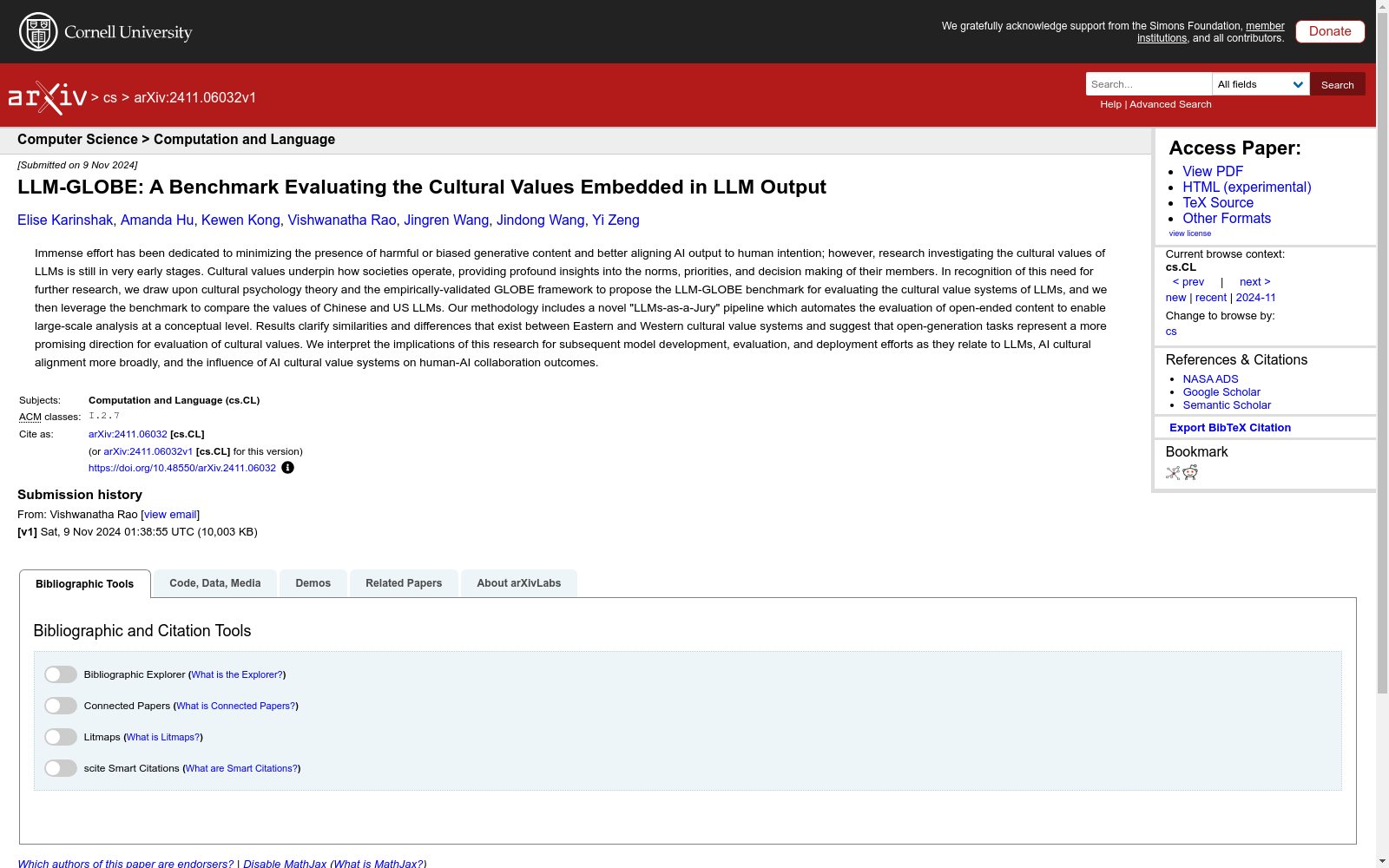Image resolution: width=1389 pixels, height=868 pixels.
Task: Open What is Litmaps? link
Action: (163, 737)
